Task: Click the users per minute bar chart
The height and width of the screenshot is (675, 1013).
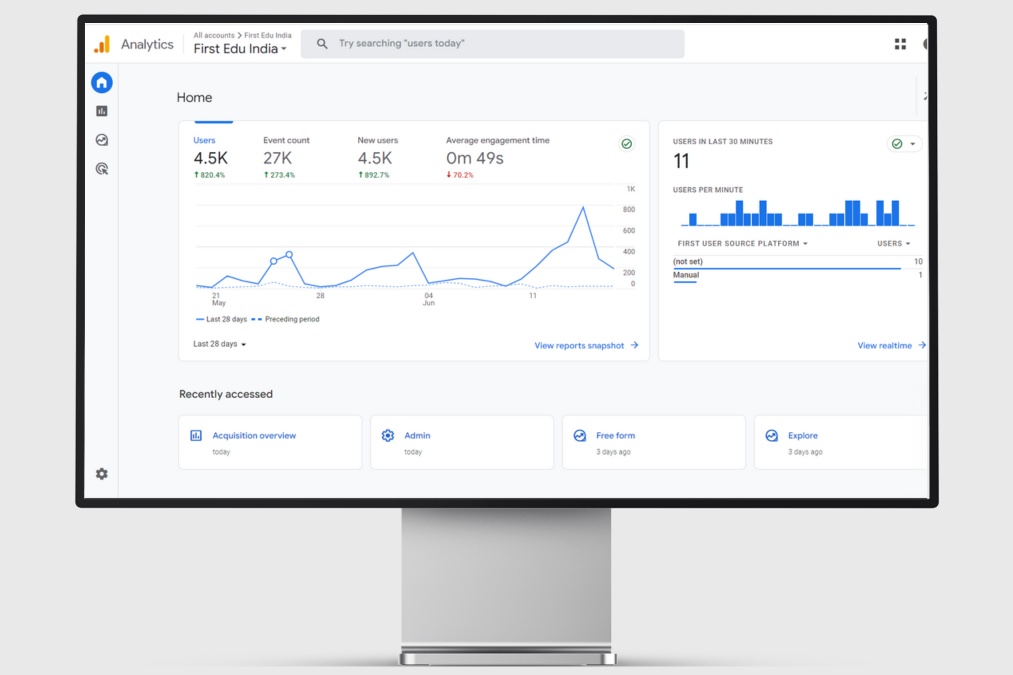Action: pyautogui.click(x=798, y=213)
